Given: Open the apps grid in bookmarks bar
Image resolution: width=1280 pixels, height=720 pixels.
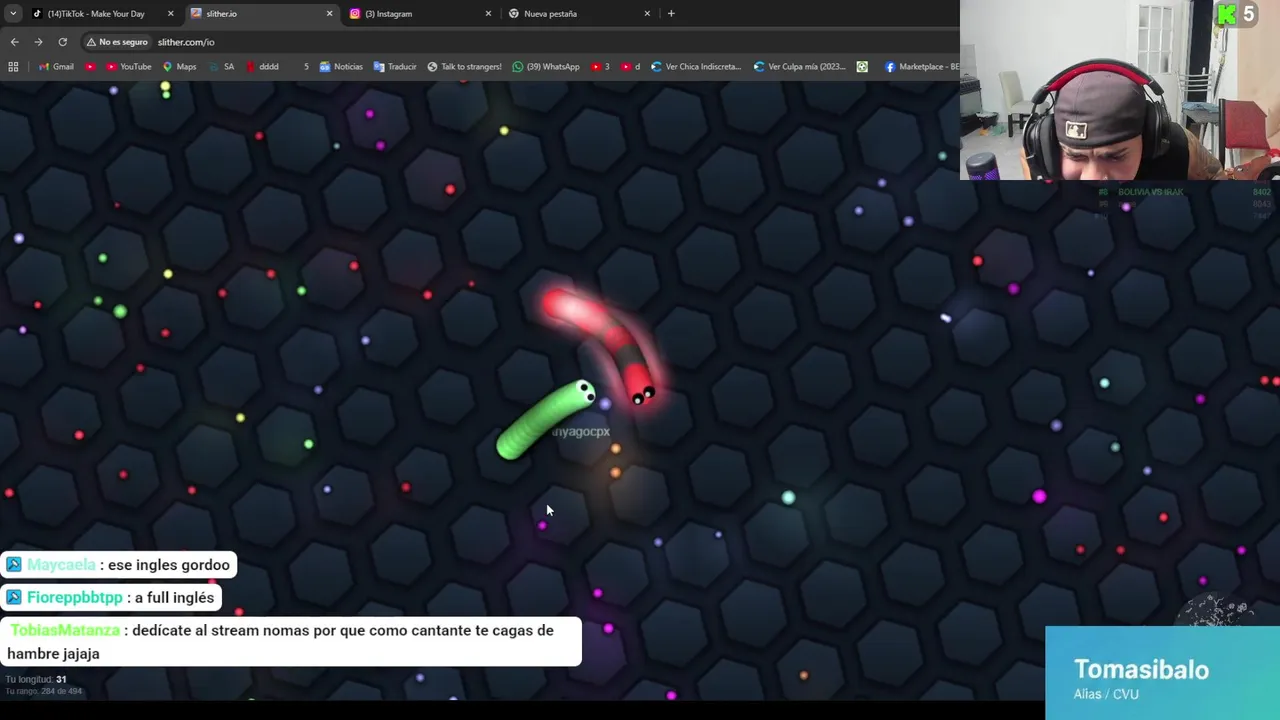Looking at the screenshot, I should [13, 67].
